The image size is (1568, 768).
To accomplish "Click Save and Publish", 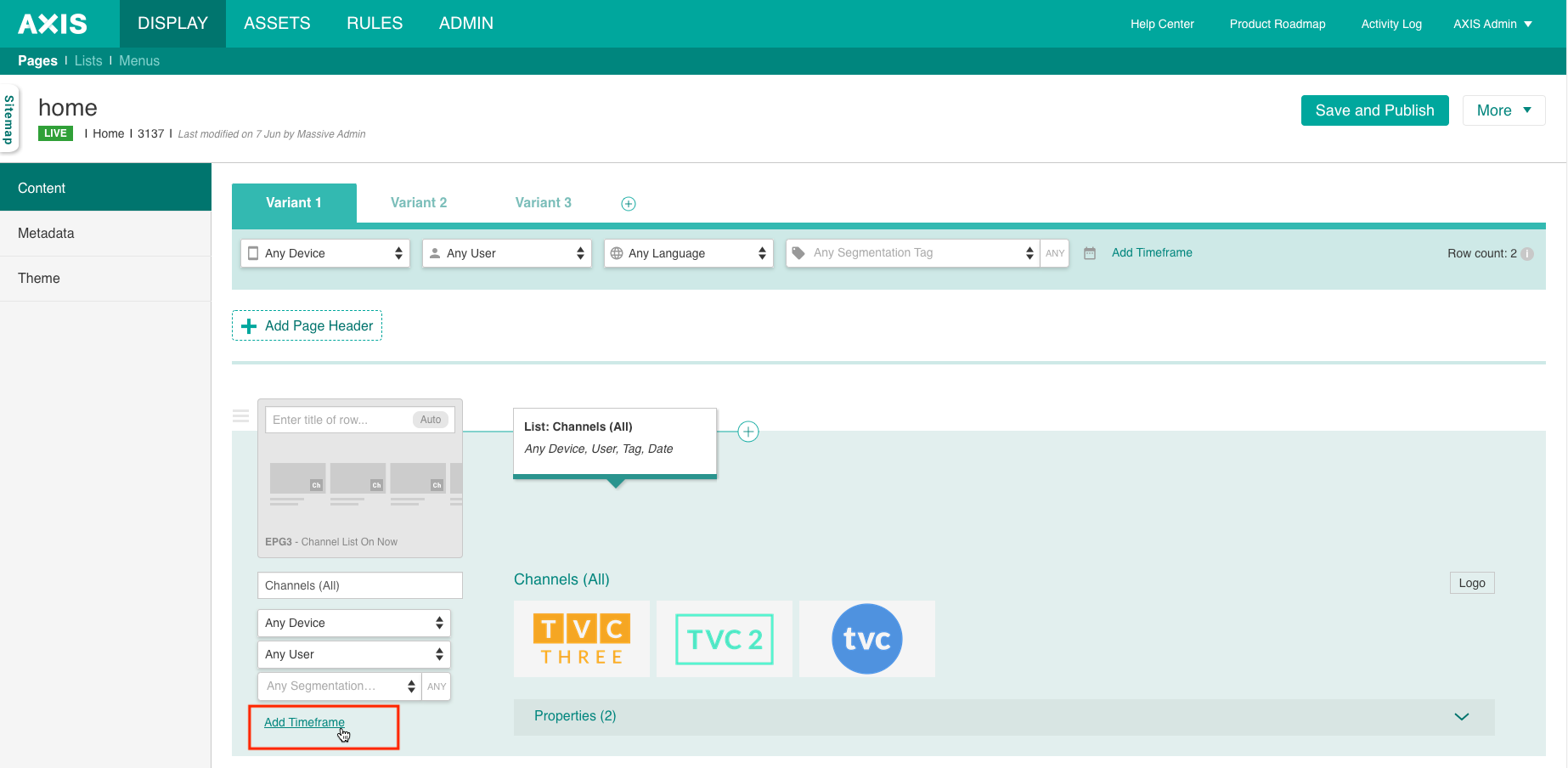I will coord(1374,110).
